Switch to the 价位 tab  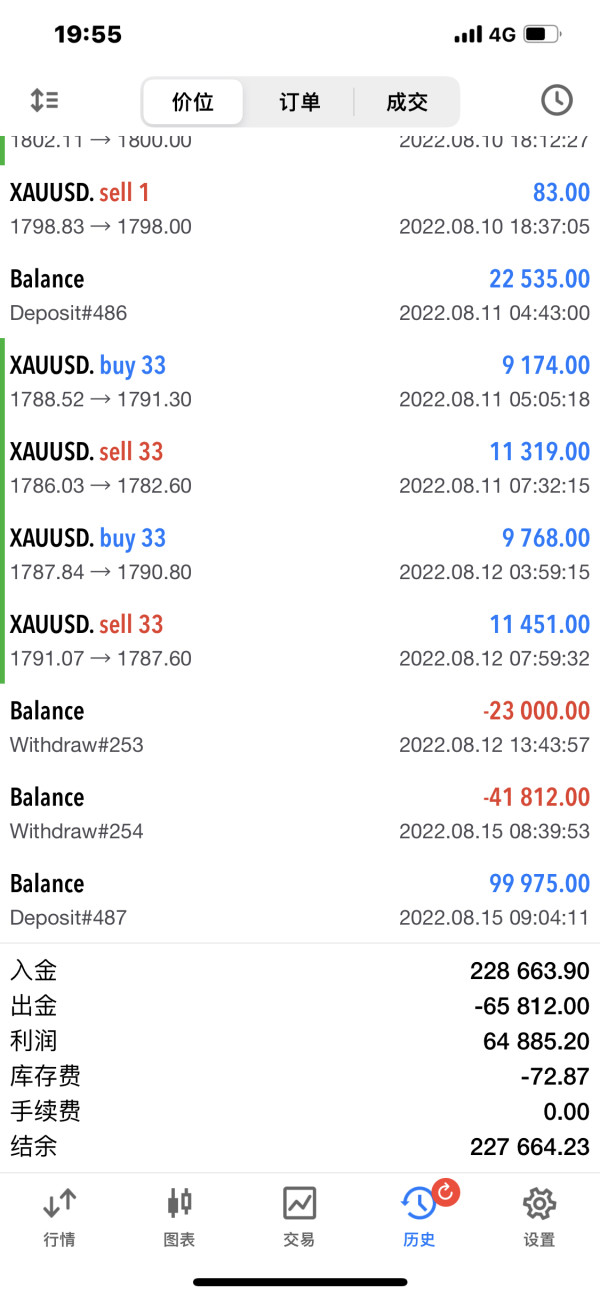point(193,101)
